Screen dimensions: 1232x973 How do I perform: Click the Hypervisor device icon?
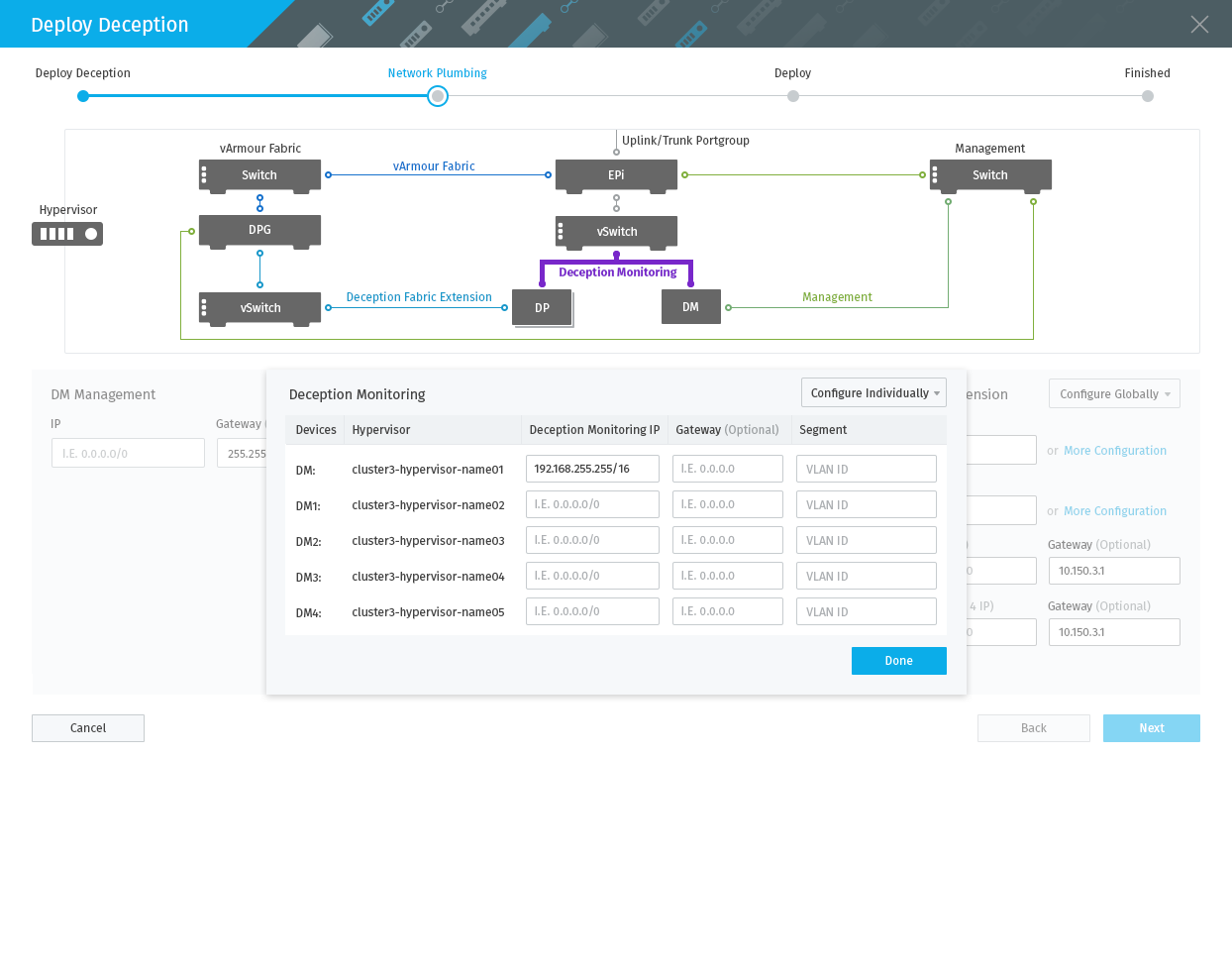(67, 234)
